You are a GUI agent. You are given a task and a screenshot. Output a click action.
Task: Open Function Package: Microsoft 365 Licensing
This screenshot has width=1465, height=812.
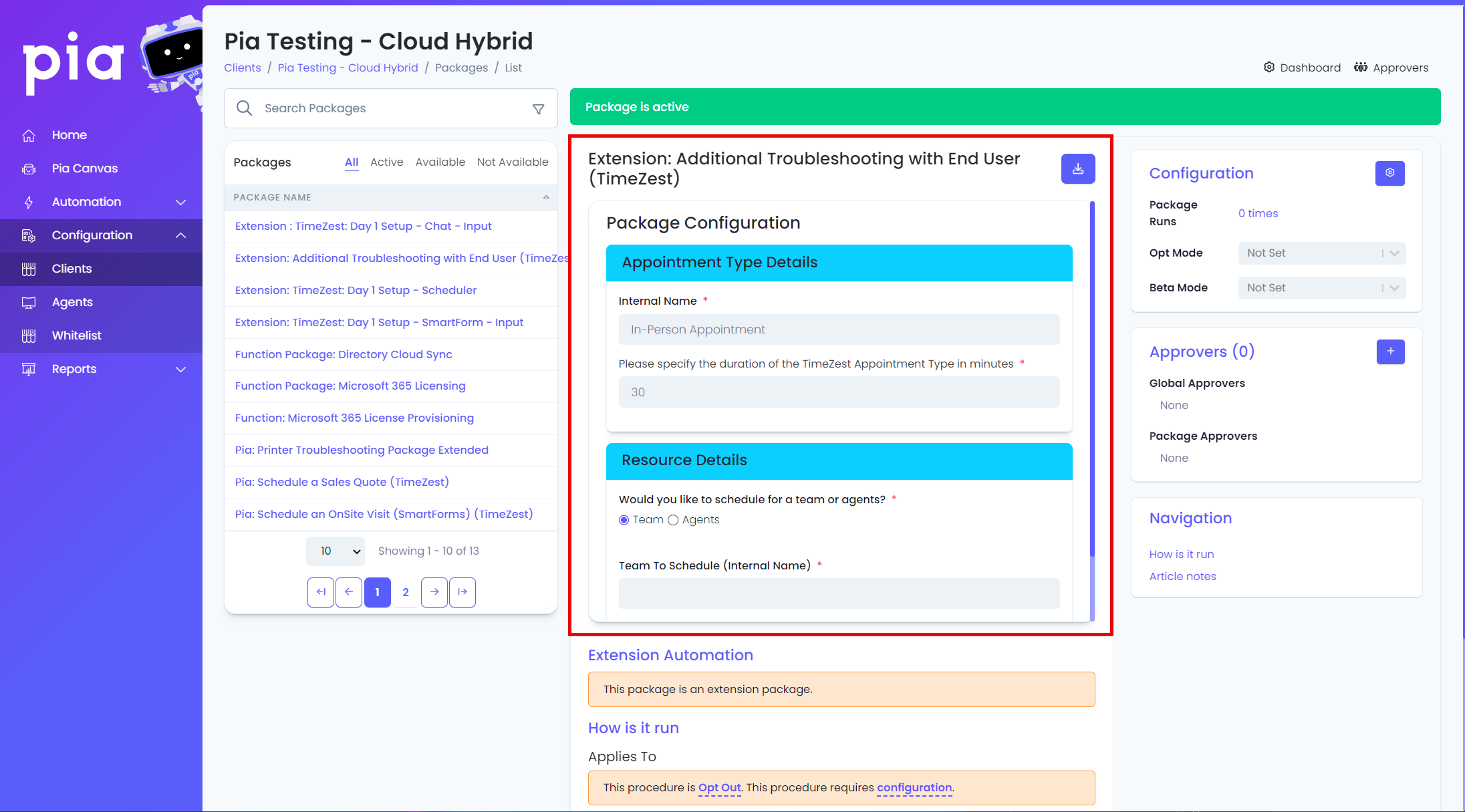(x=350, y=386)
